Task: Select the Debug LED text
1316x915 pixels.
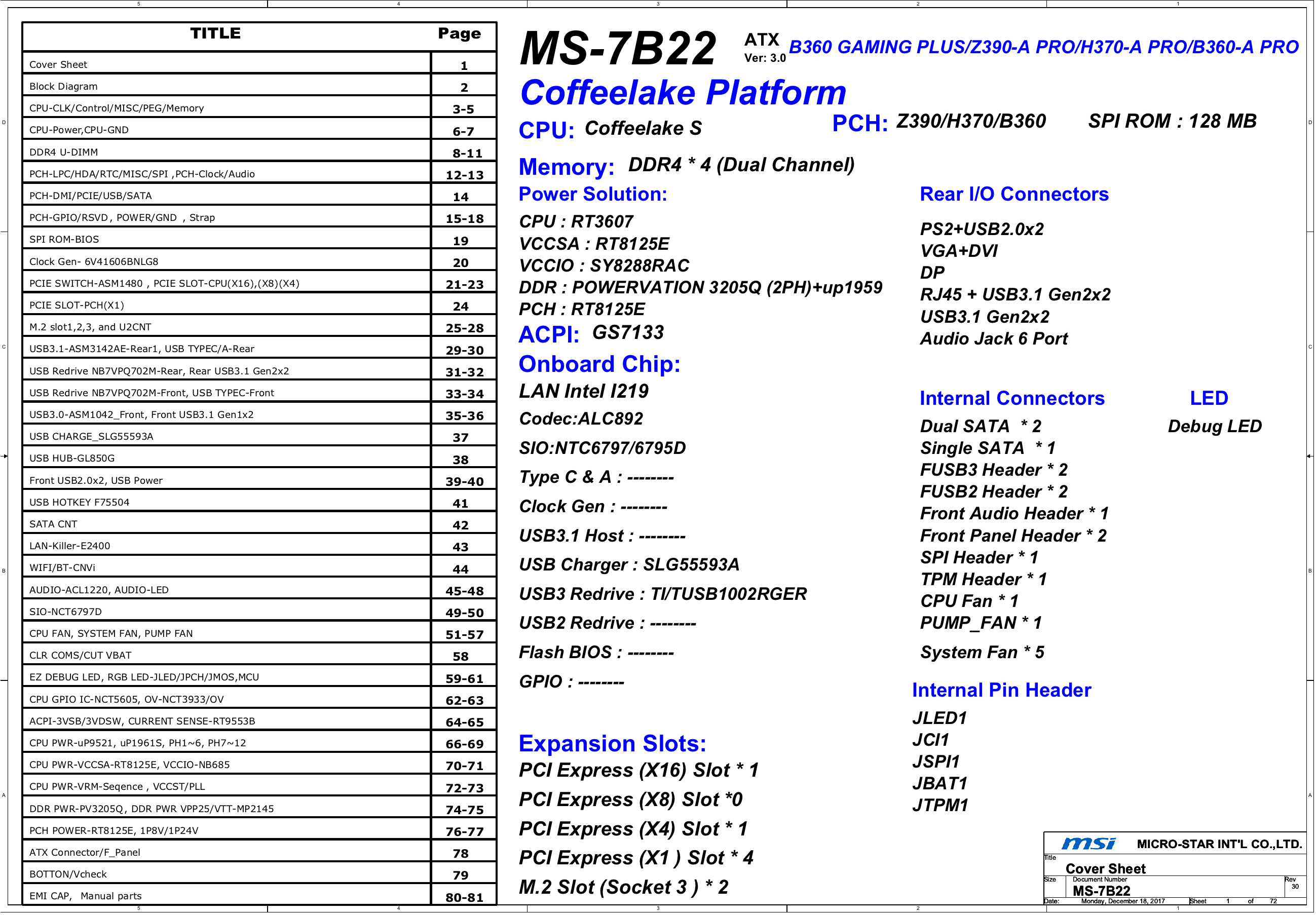Action: (x=1215, y=426)
